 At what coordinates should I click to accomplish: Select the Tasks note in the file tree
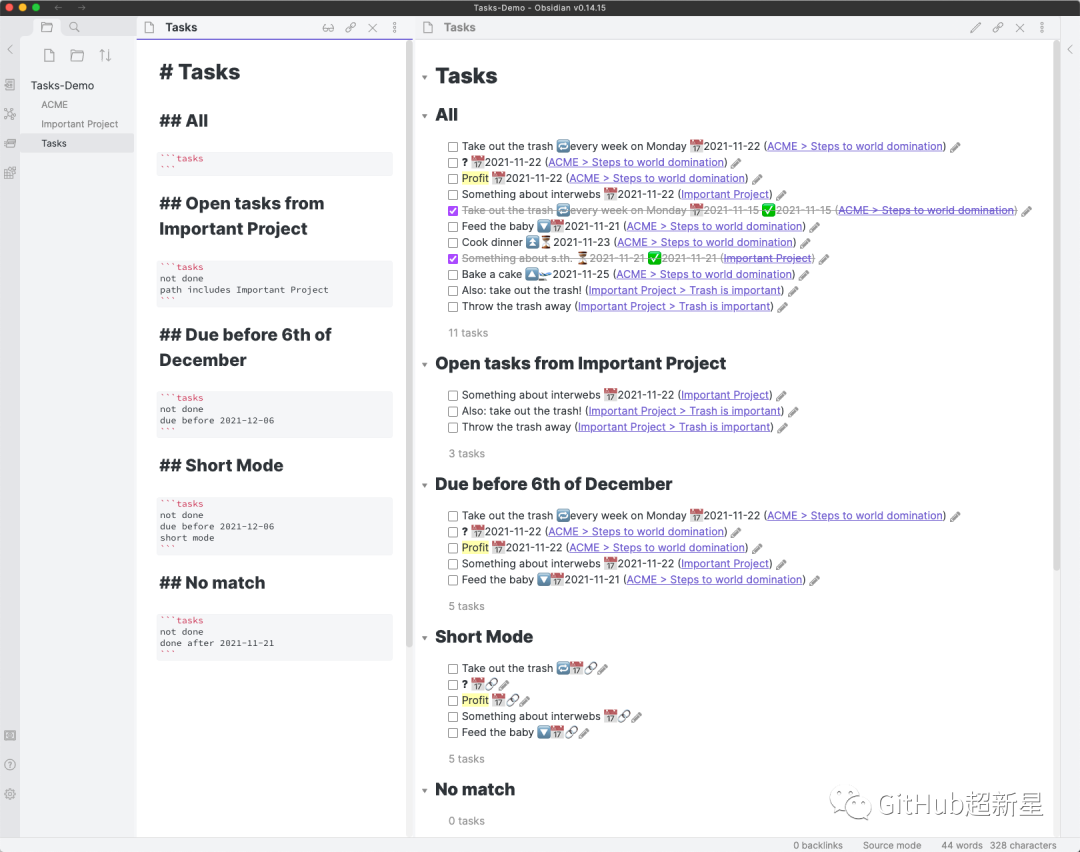pos(77,143)
